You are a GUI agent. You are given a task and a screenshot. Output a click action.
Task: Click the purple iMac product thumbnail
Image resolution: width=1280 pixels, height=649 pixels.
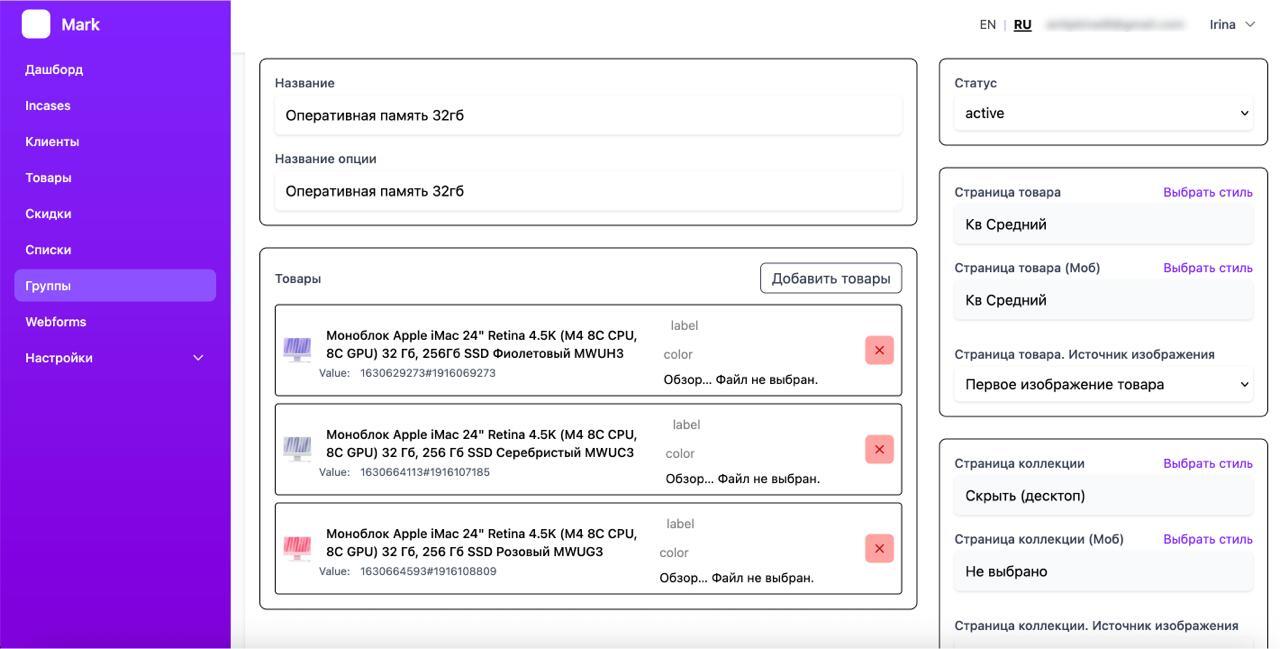297,349
